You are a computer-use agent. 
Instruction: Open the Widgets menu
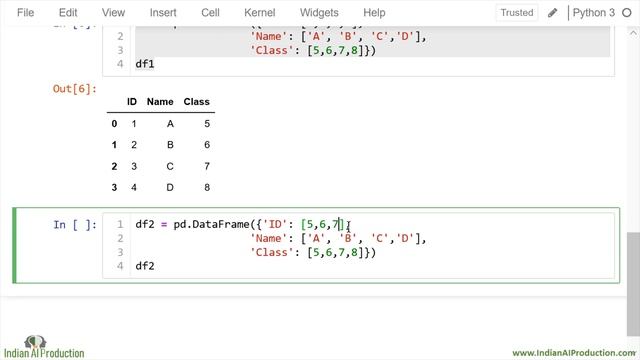pos(319,13)
